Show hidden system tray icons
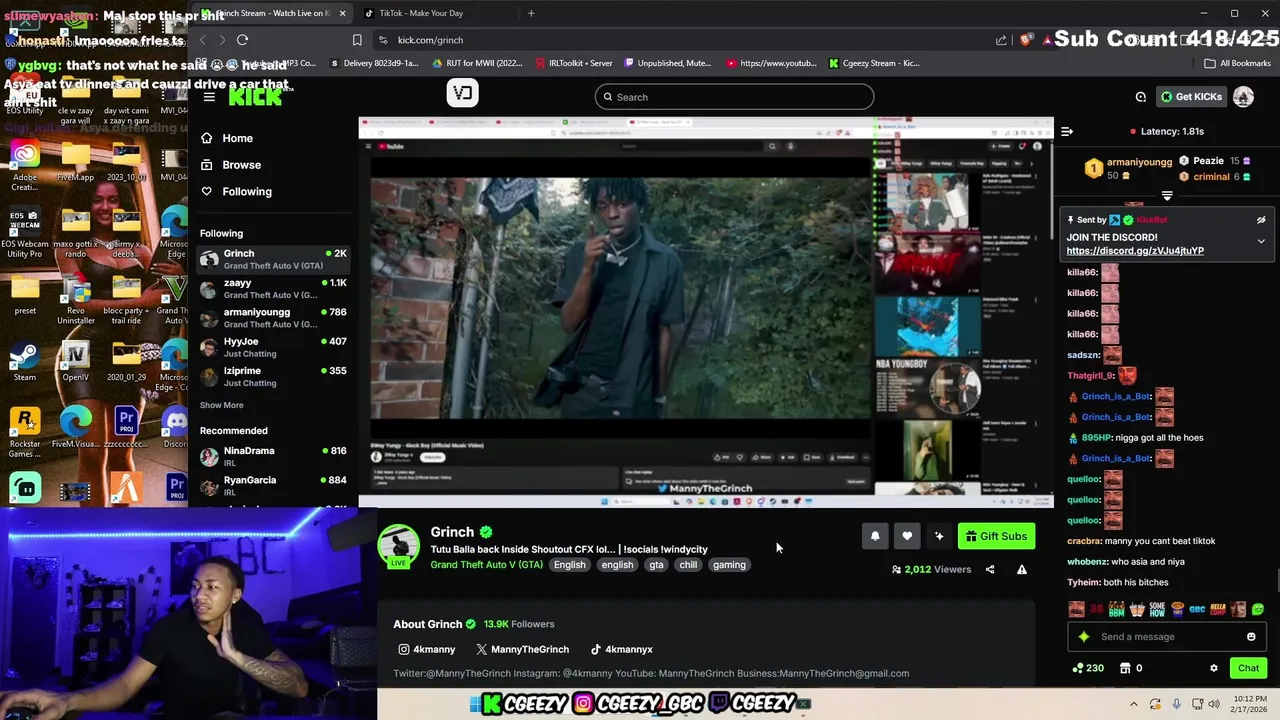This screenshot has height=720, width=1280. [x=1133, y=704]
